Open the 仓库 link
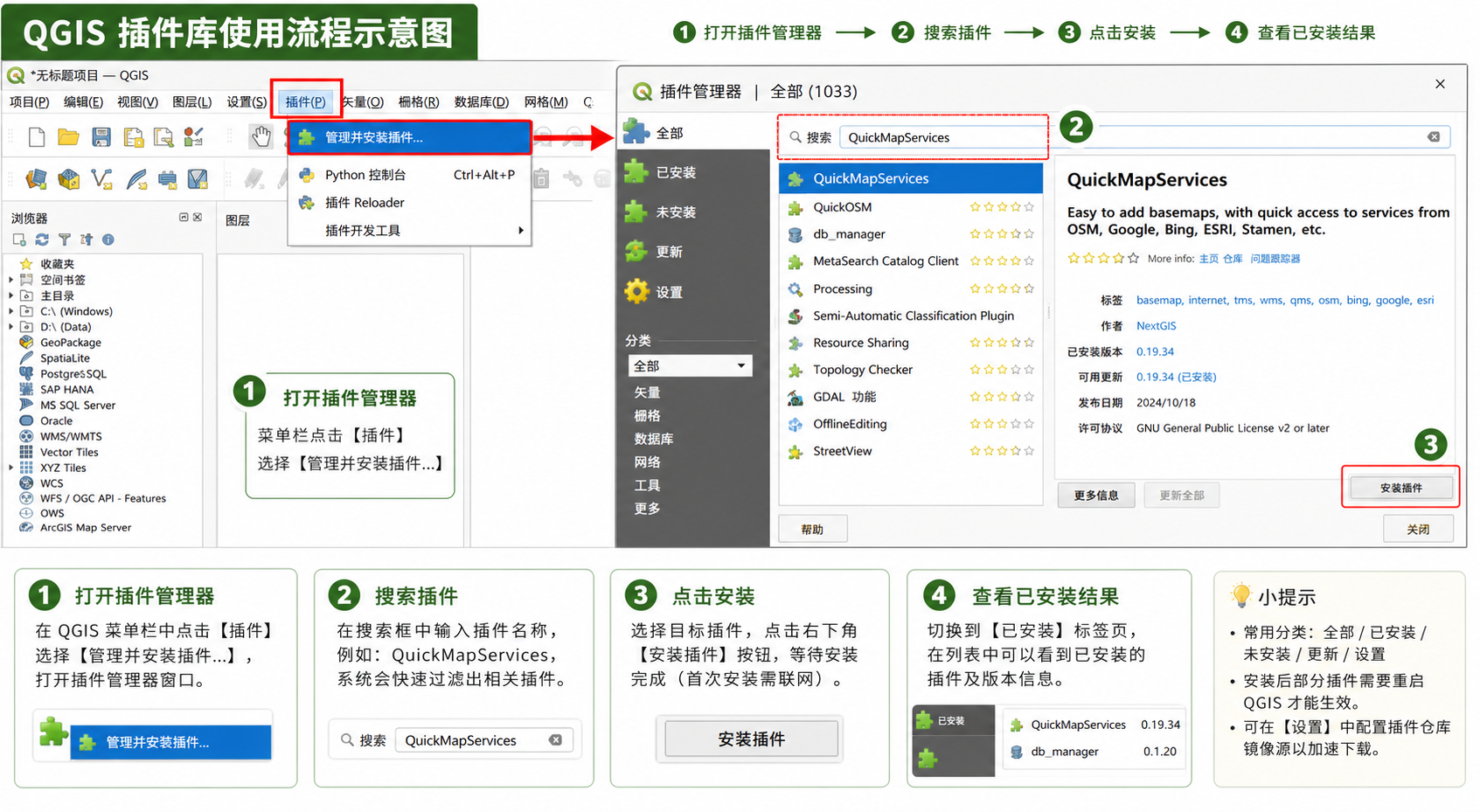The width and height of the screenshot is (1480, 812). pyautogui.click(x=1233, y=259)
